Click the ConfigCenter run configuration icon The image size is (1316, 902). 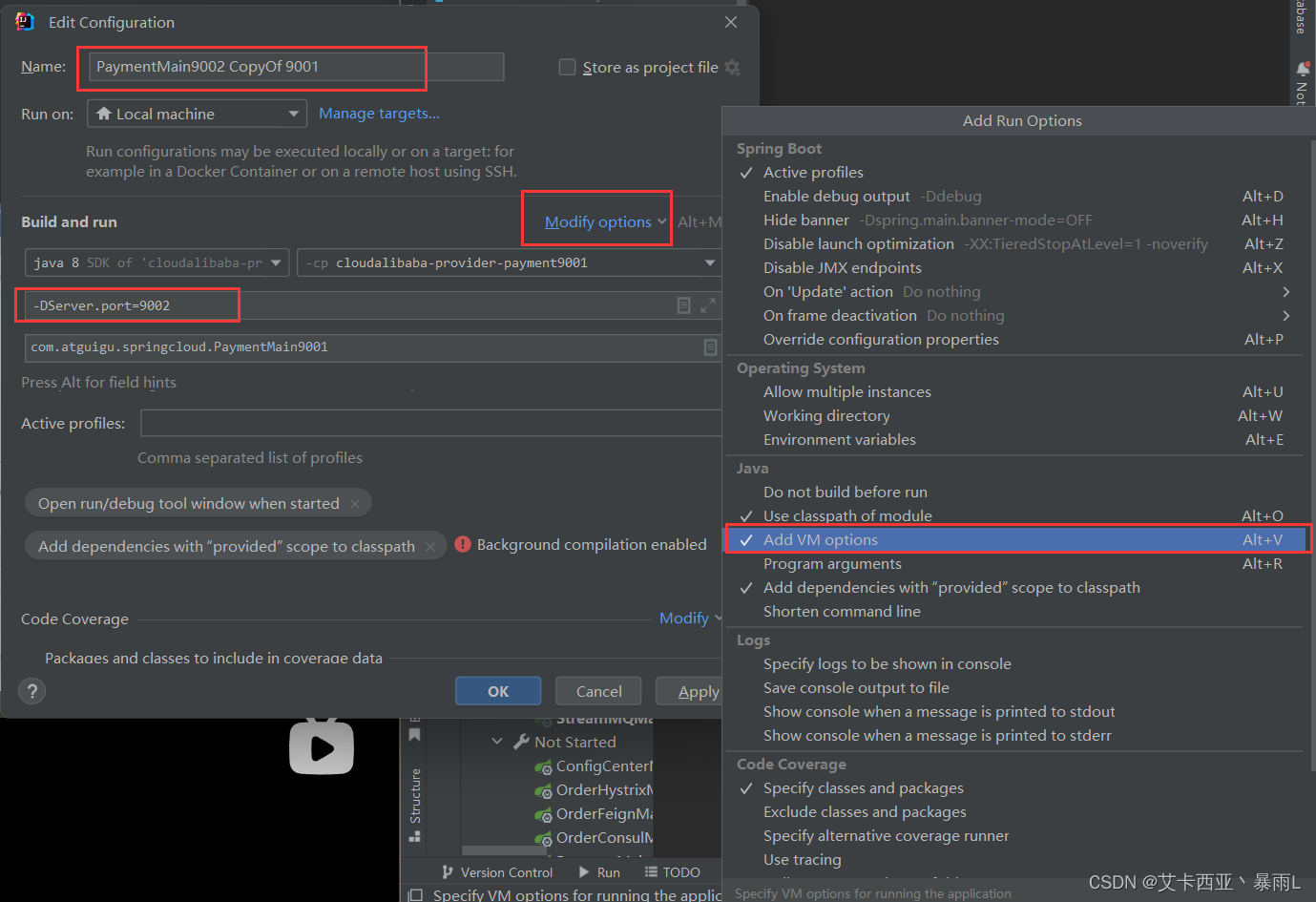click(x=543, y=766)
